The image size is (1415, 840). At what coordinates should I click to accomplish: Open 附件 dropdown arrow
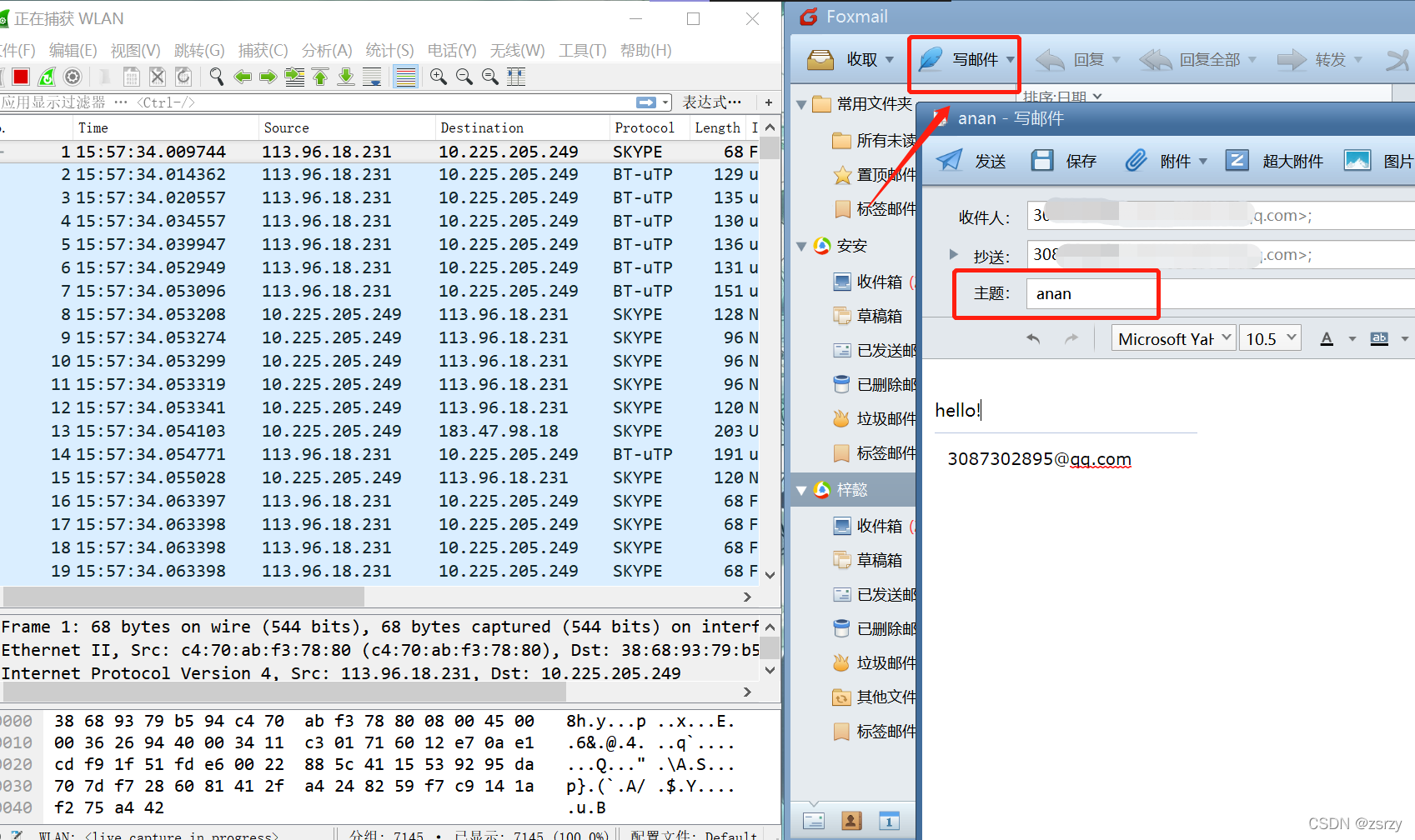(x=1203, y=162)
